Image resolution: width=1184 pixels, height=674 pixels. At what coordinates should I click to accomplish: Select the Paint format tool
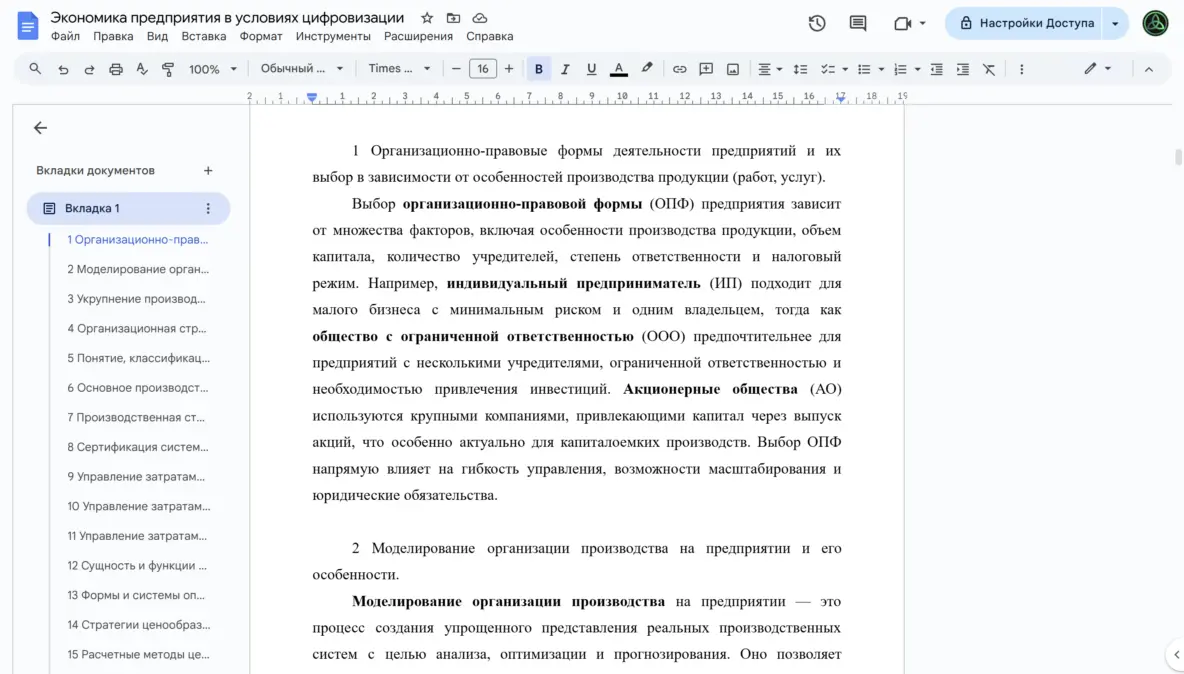(168, 69)
